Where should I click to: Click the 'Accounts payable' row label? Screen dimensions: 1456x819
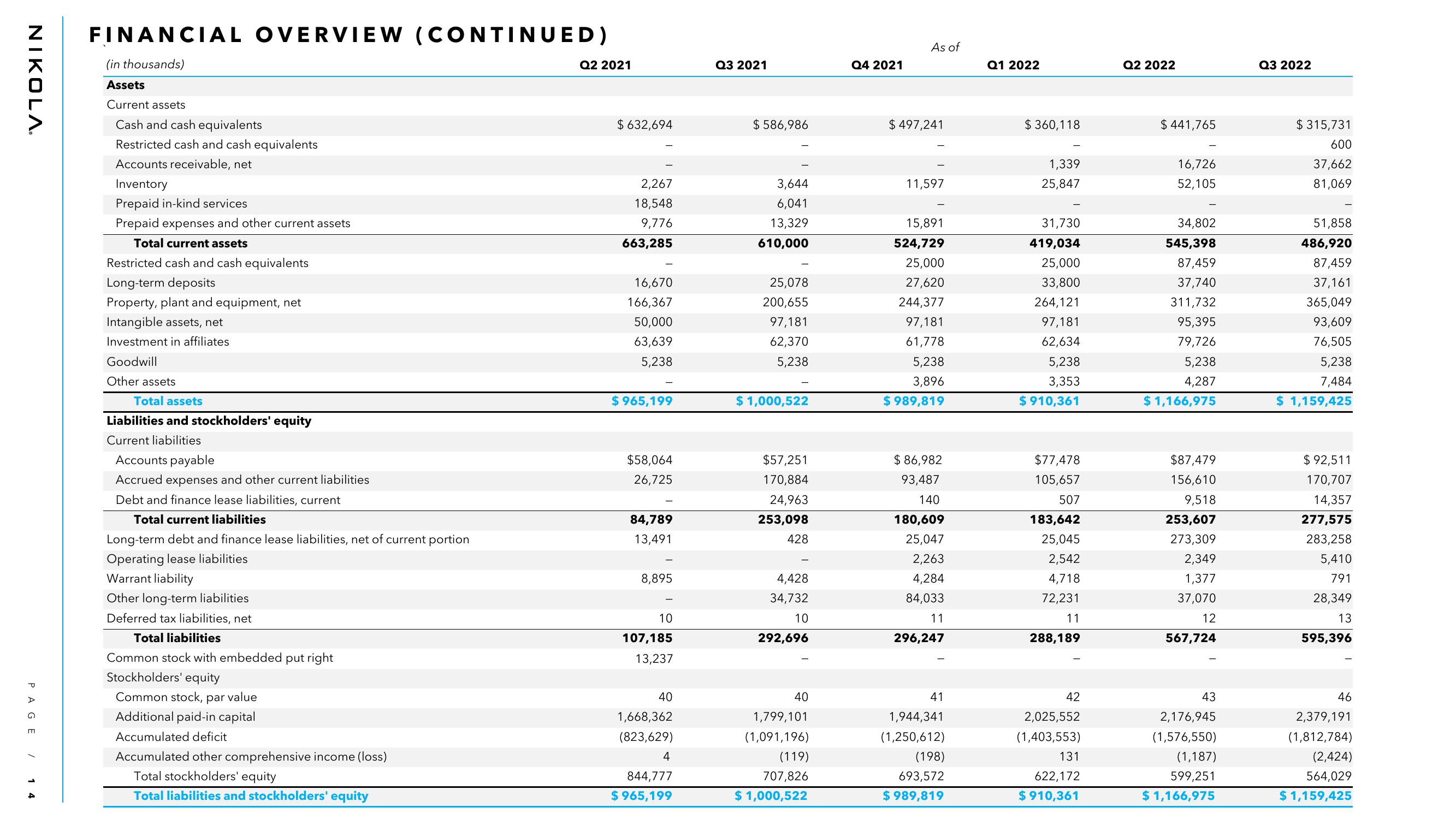[x=165, y=460]
